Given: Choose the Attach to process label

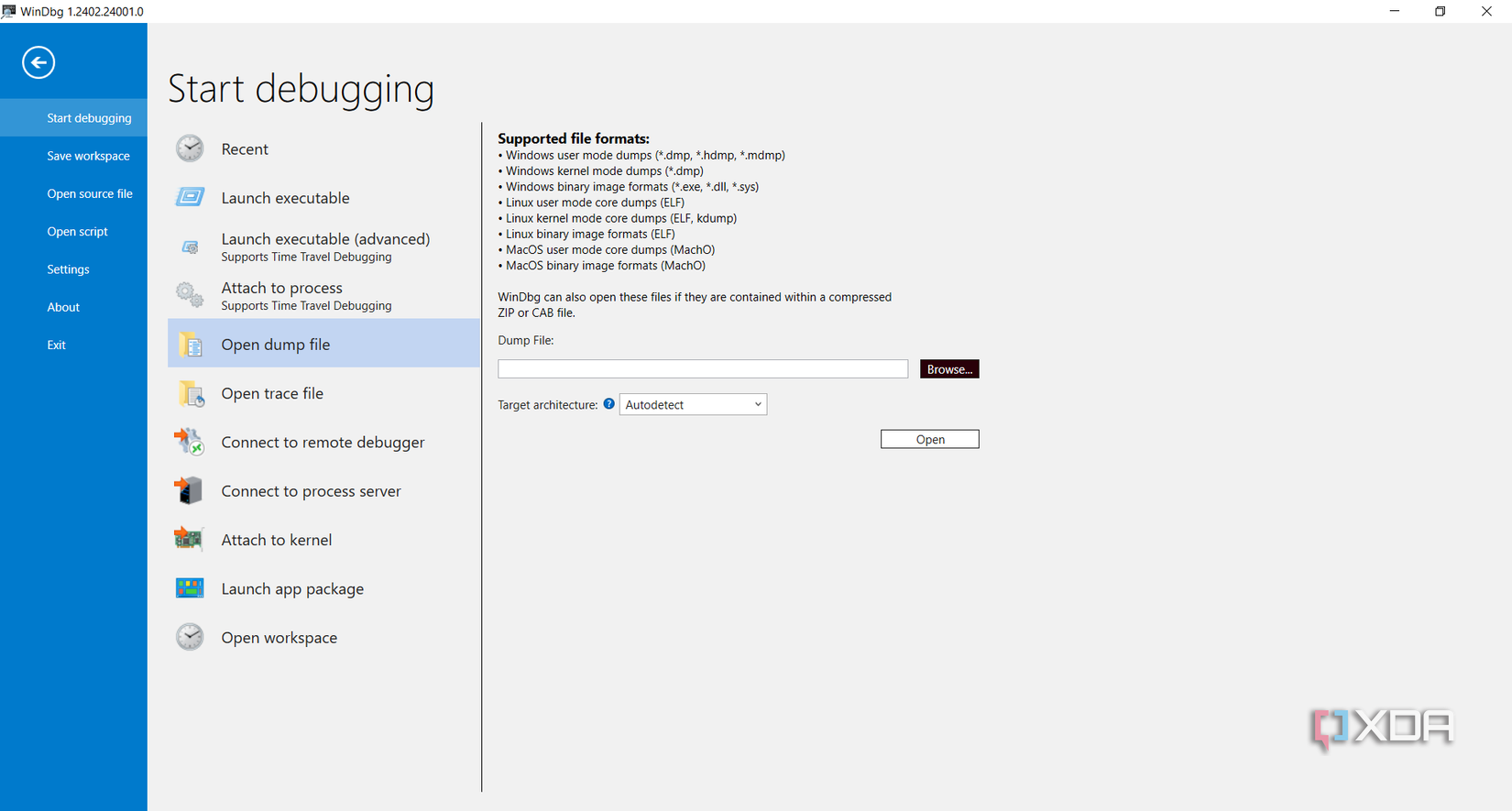Looking at the screenshot, I should (x=281, y=288).
